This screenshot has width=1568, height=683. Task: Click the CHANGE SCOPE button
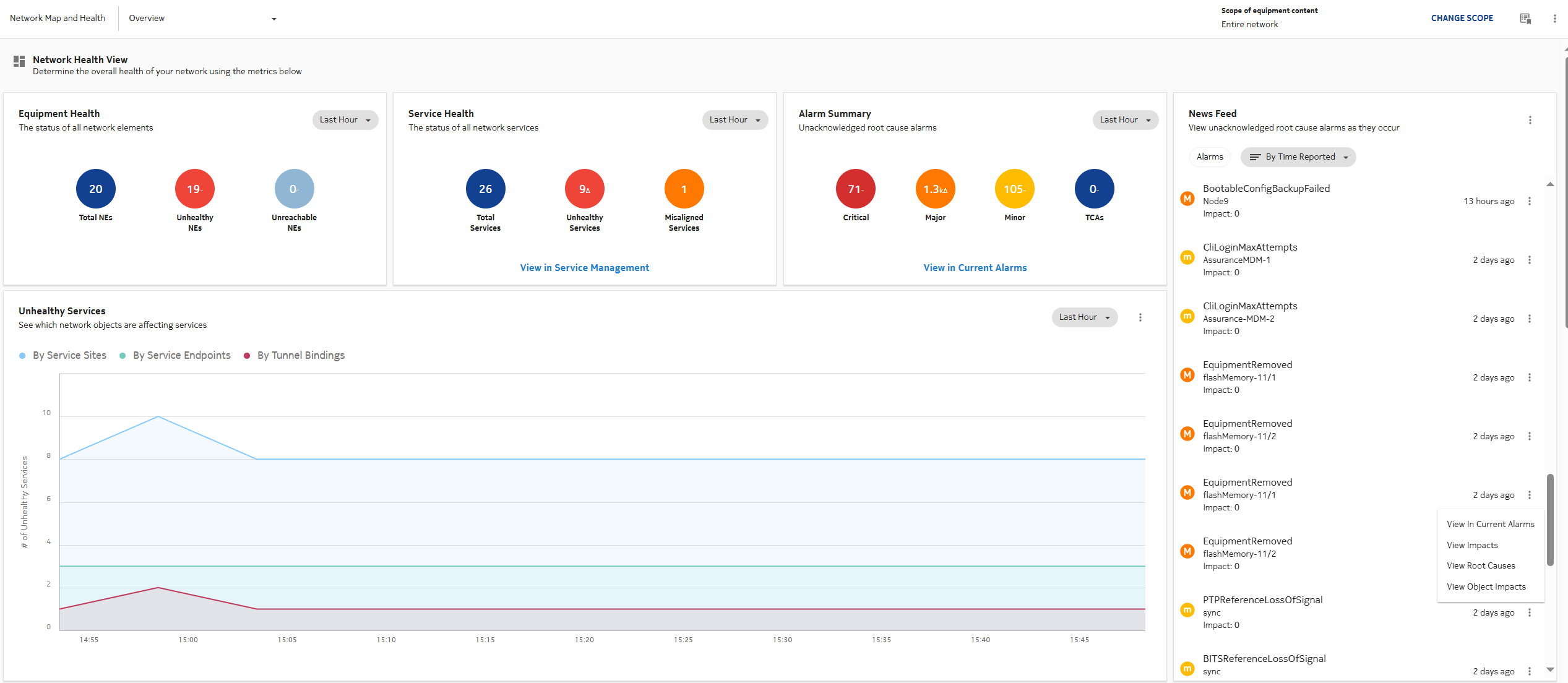coord(1462,19)
